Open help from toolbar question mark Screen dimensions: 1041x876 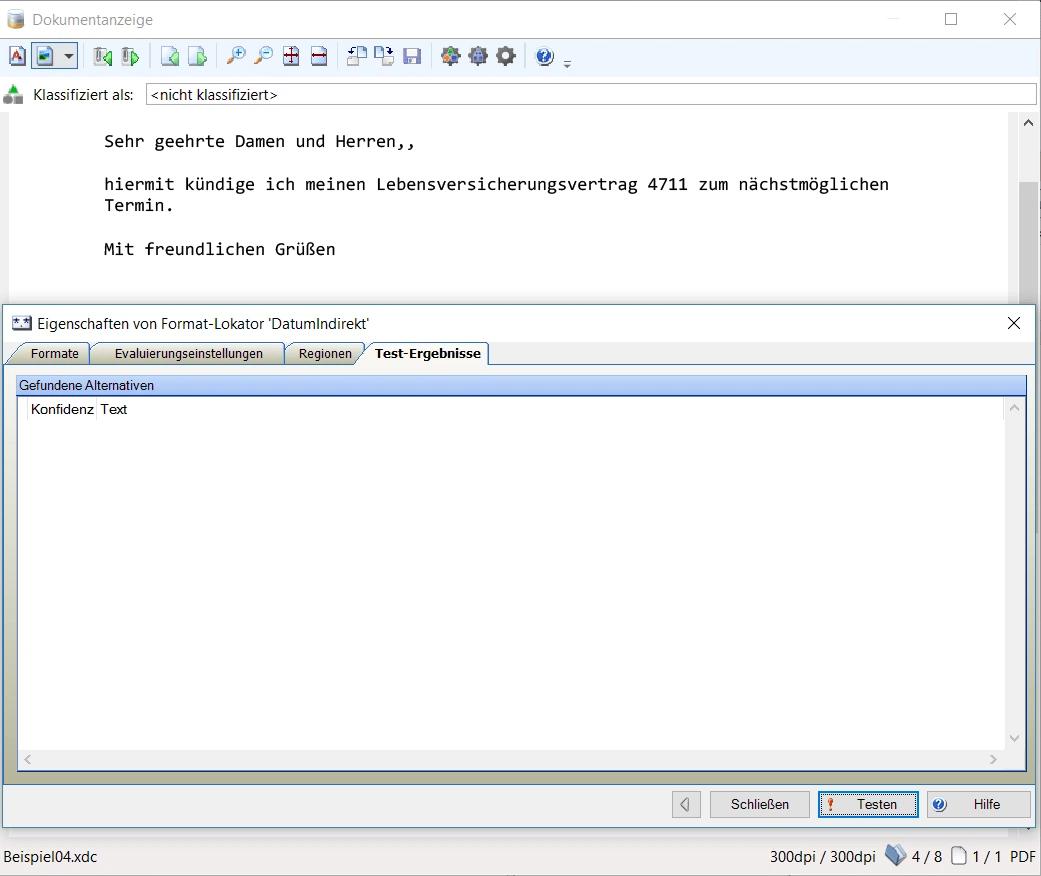pos(544,56)
